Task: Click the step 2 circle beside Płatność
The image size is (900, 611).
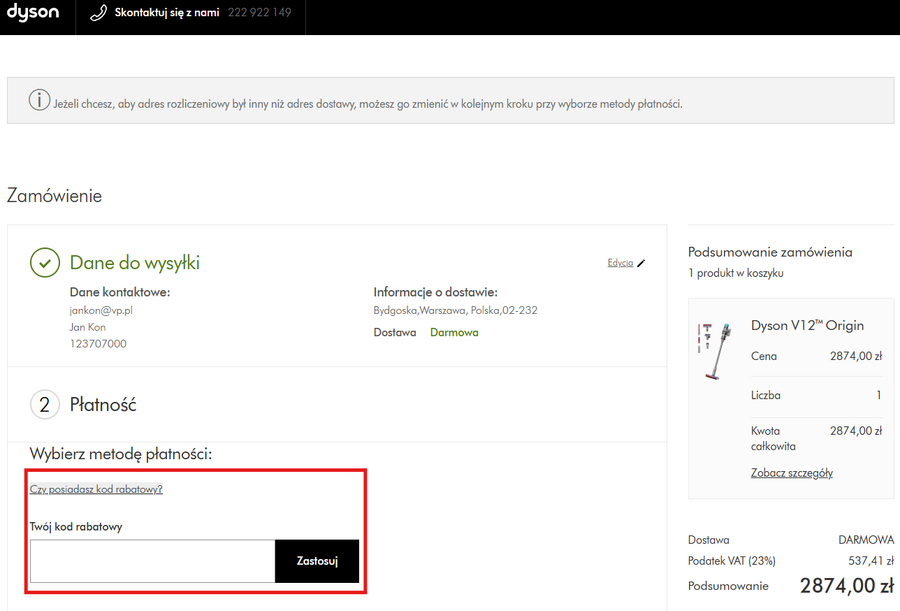Action: point(45,405)
